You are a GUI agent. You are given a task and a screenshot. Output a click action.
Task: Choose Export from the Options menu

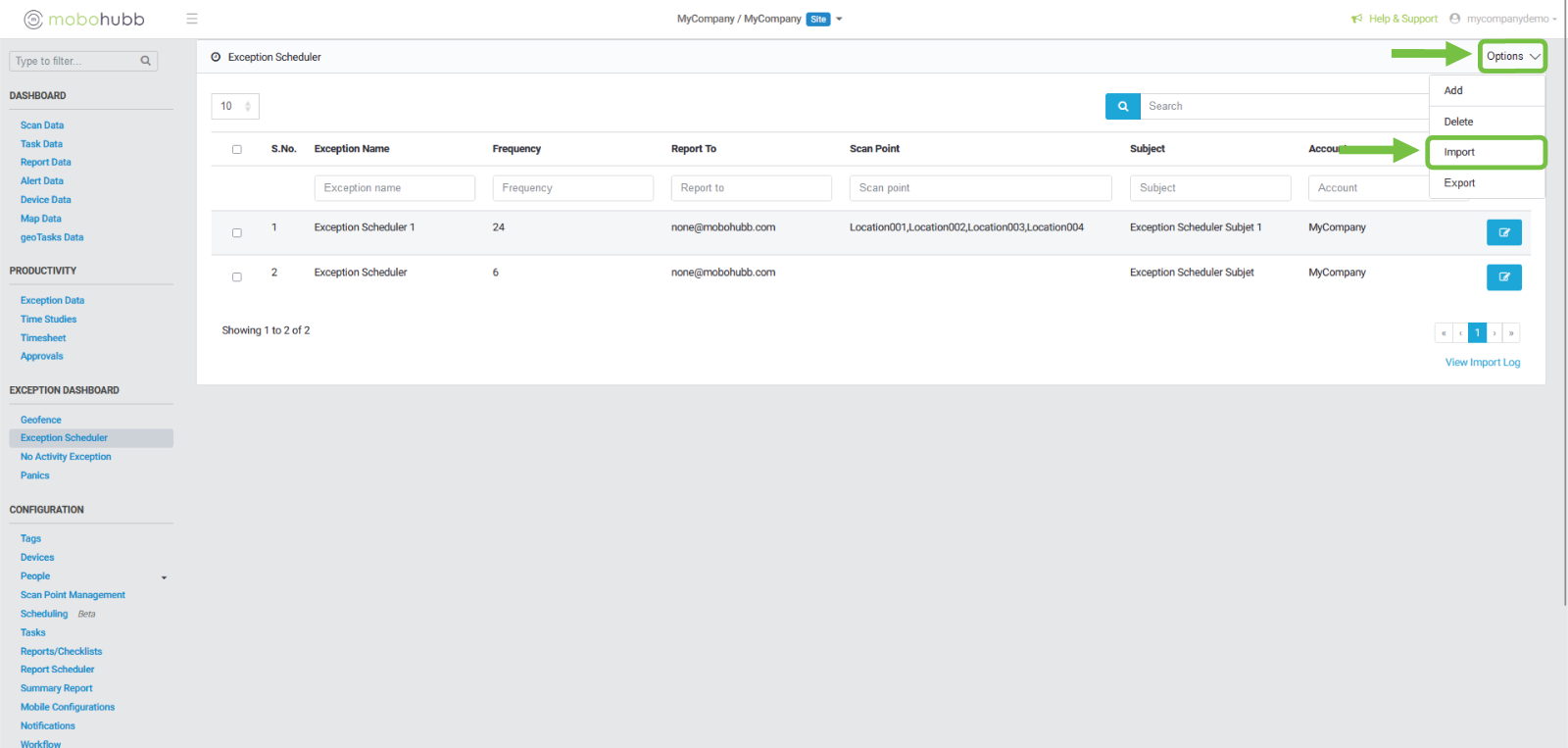[1459, 183]
